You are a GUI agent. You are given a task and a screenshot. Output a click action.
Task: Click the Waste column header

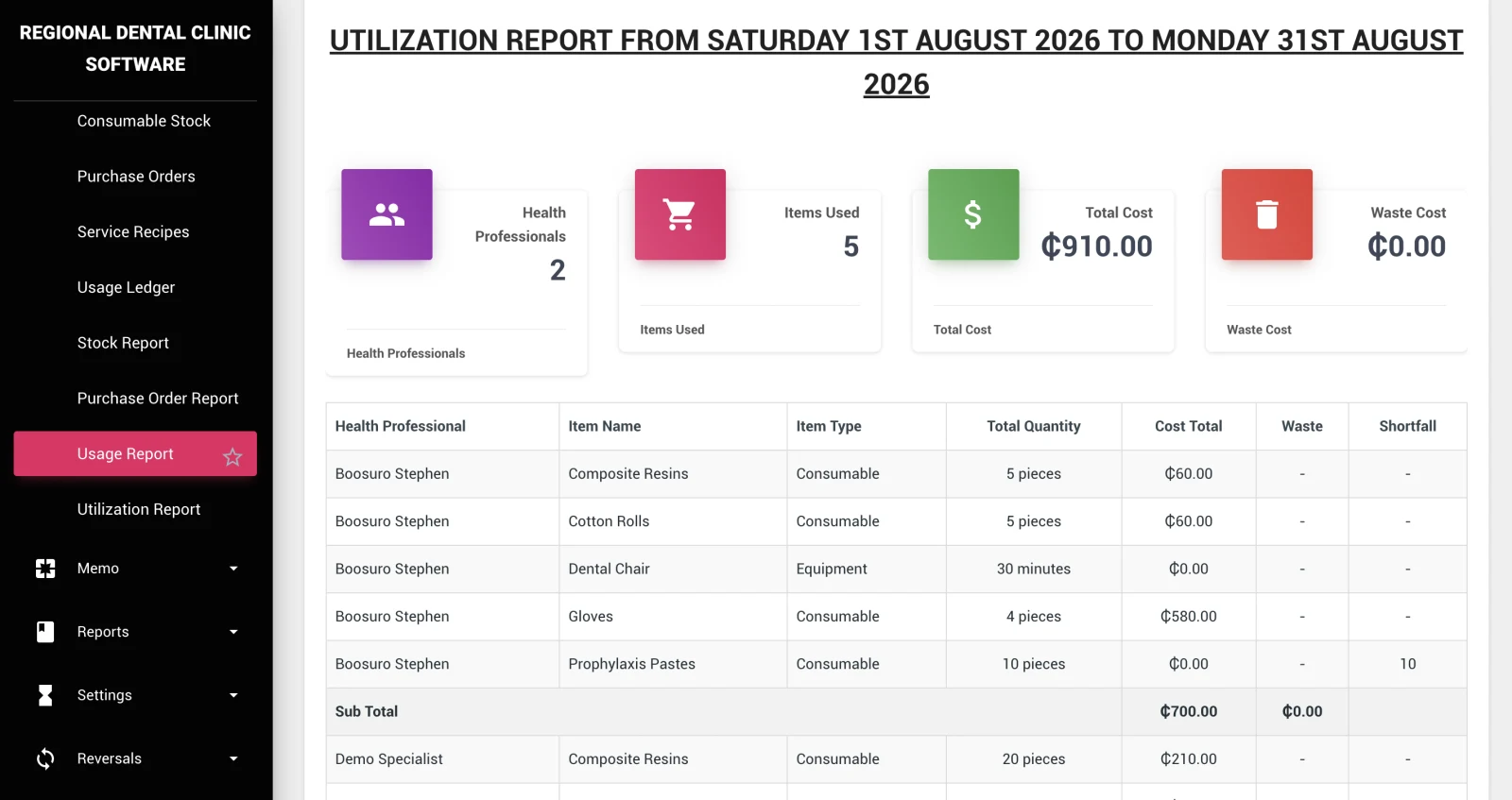tap(1302, 426)
